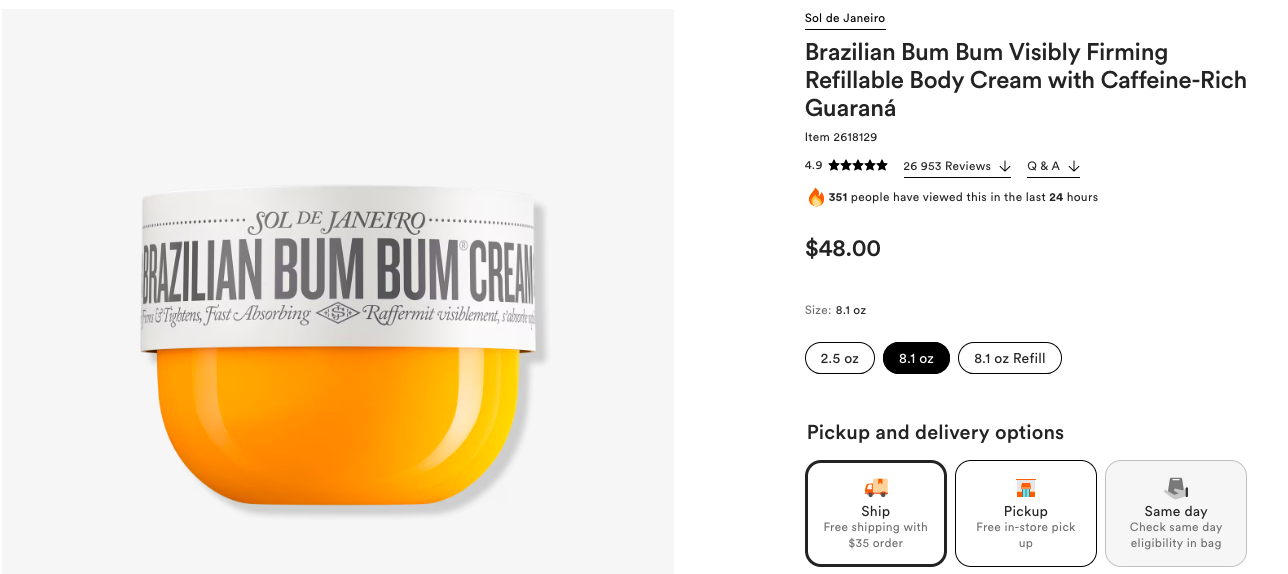Click the down arrow beside Reviews

(x=1005, y=167)
